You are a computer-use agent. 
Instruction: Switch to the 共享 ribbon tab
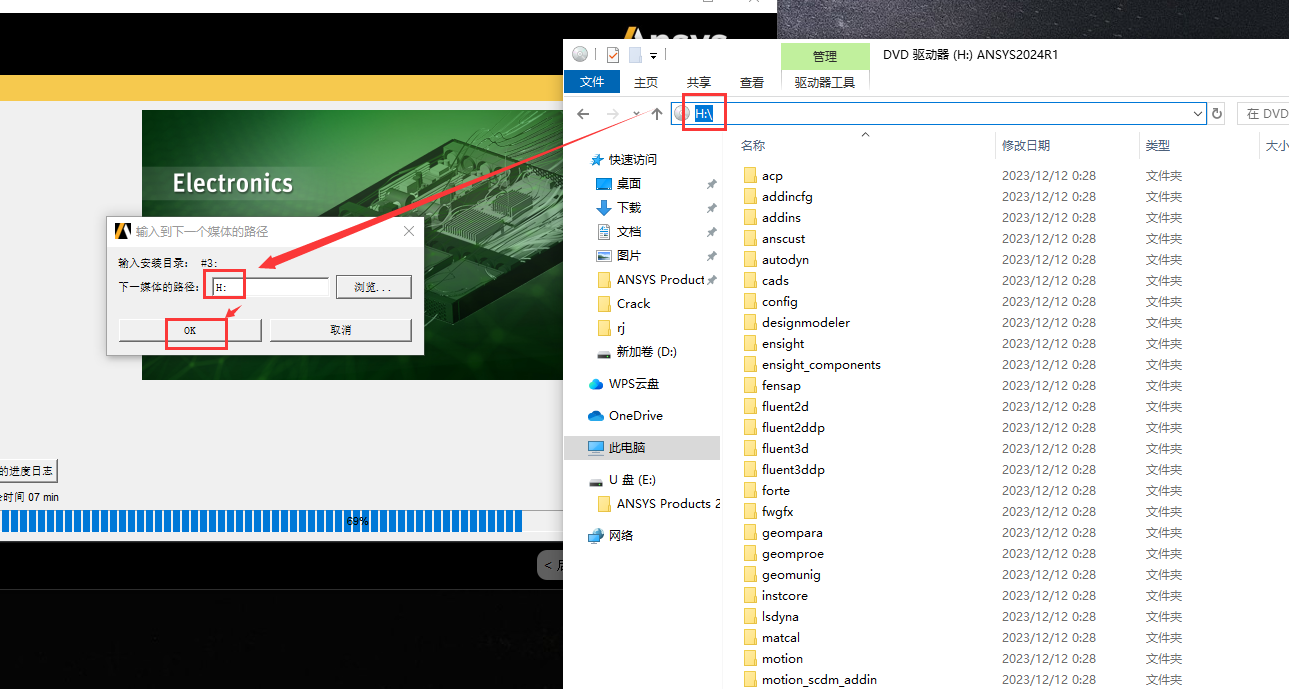[699, 82]
